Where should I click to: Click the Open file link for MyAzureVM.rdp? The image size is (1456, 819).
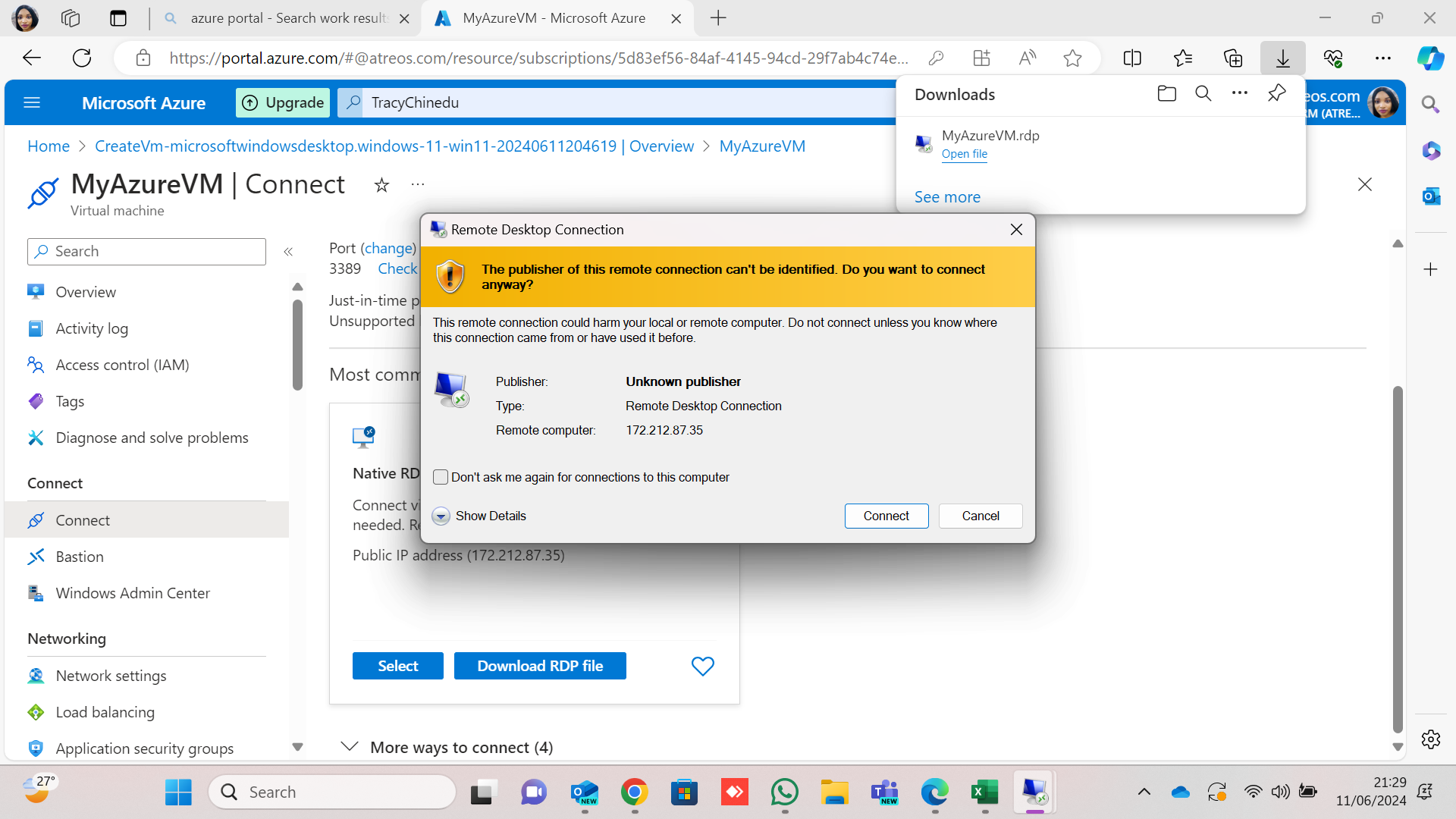point(964,154)
